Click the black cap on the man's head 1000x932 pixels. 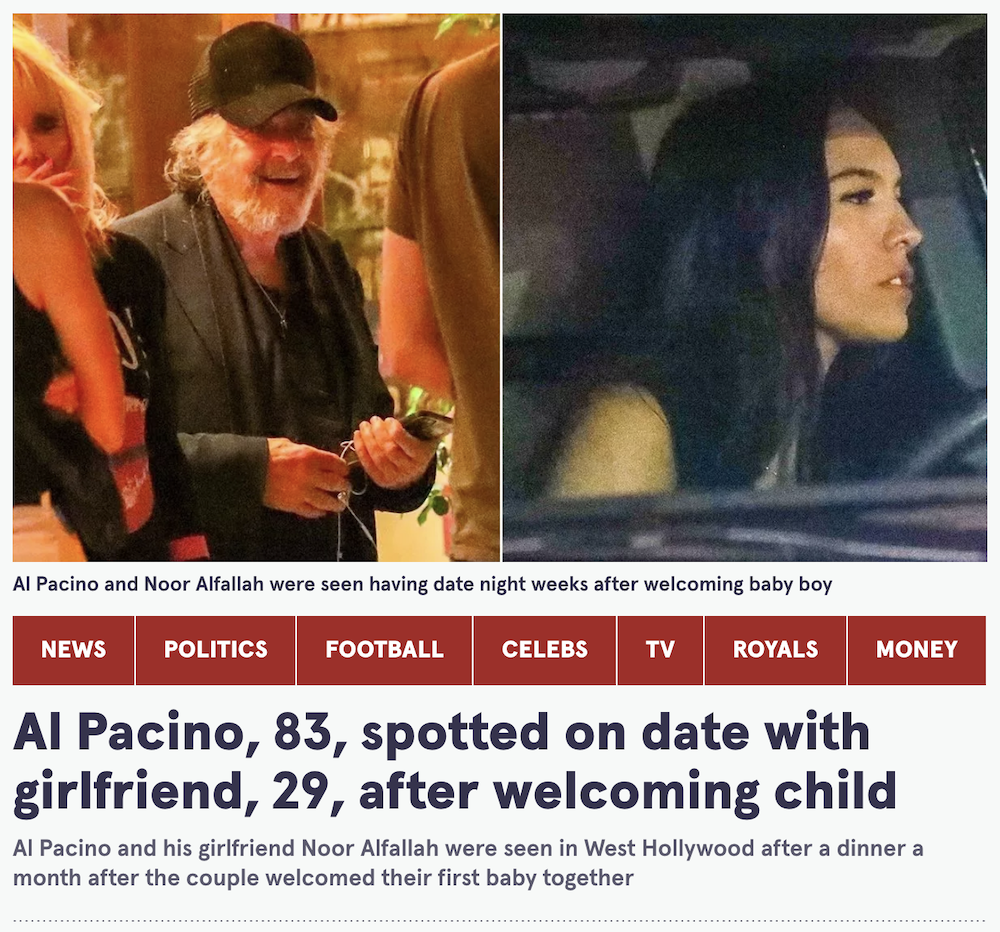(261, 75)
